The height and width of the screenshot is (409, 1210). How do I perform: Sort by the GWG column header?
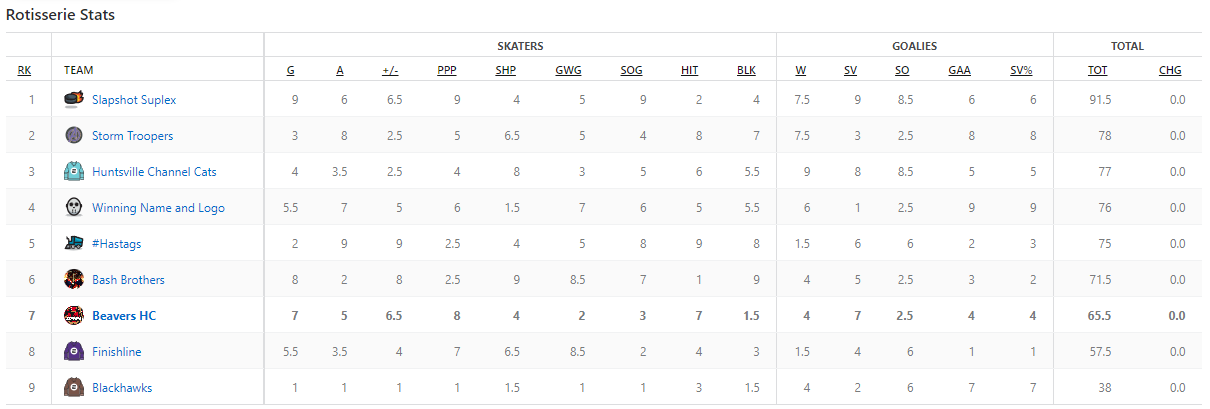[x=568, y=71]
